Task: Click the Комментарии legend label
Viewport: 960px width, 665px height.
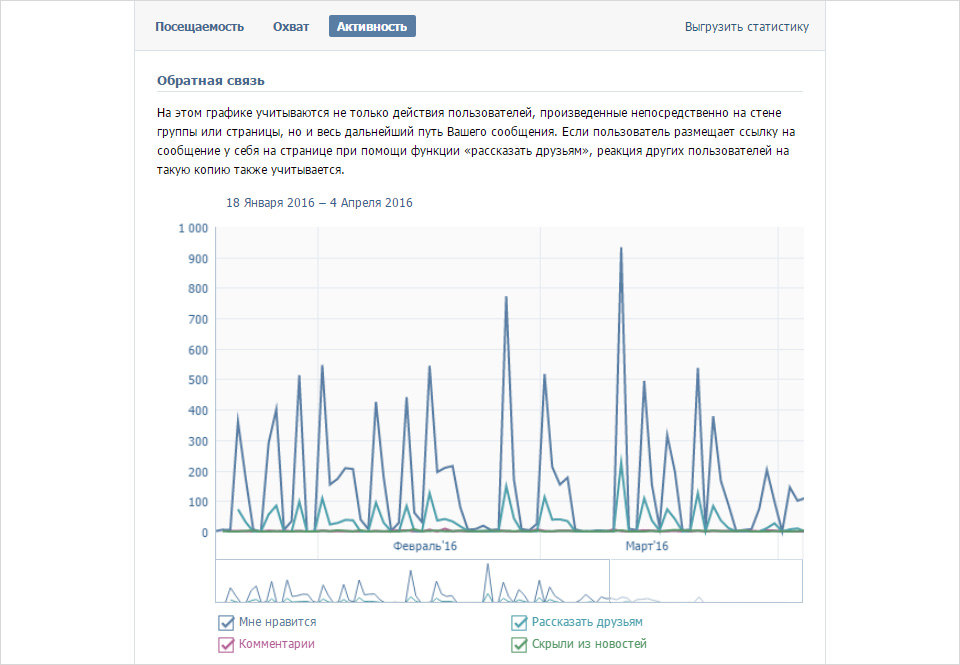Action: [x=277, y=644]
